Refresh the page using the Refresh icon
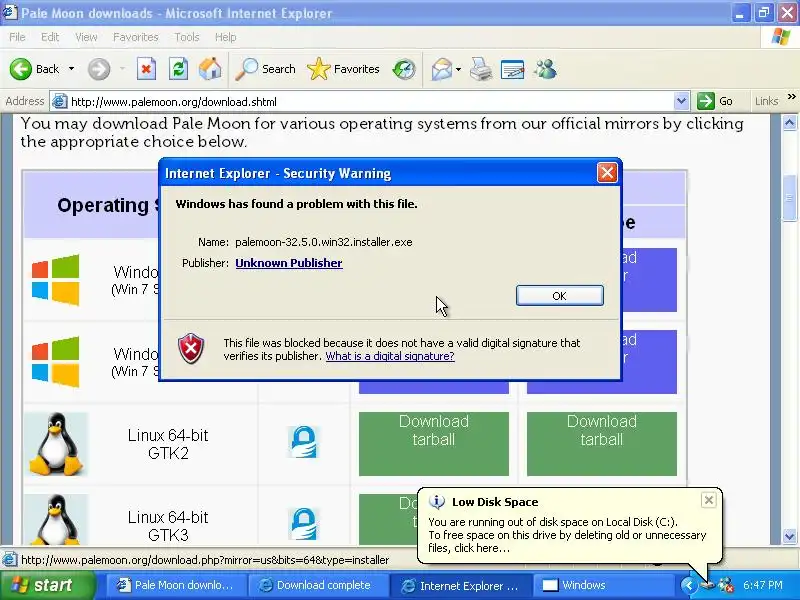Image resolution: width=800 pixels, height=600 pixels. [179, 69]
